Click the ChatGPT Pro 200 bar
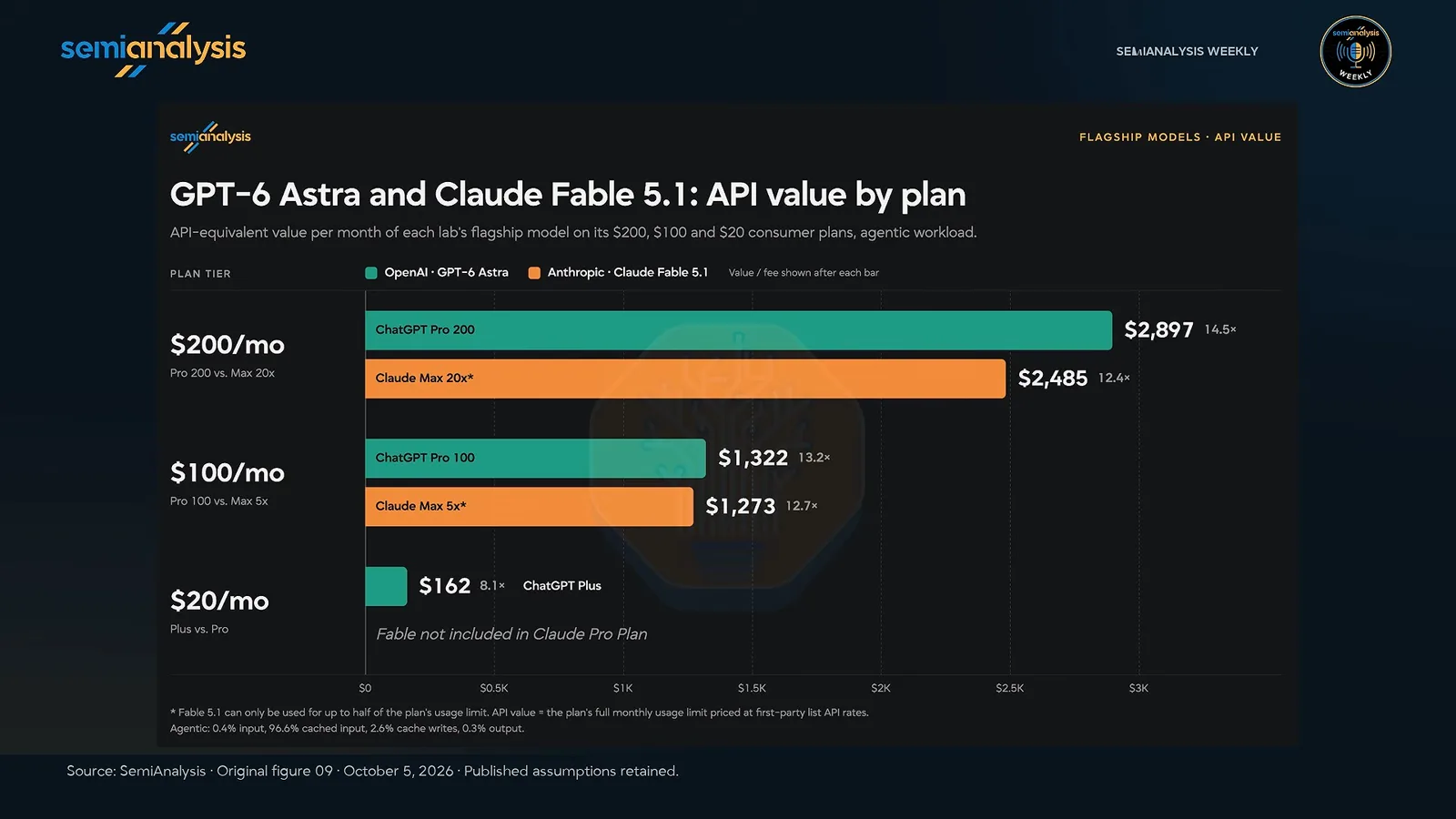Viewport: 1456px width, 819px height. click(738, 330)
